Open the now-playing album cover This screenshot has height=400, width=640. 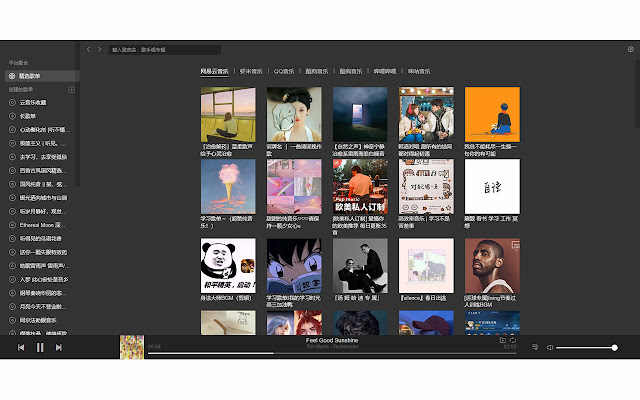click(132, 347)
